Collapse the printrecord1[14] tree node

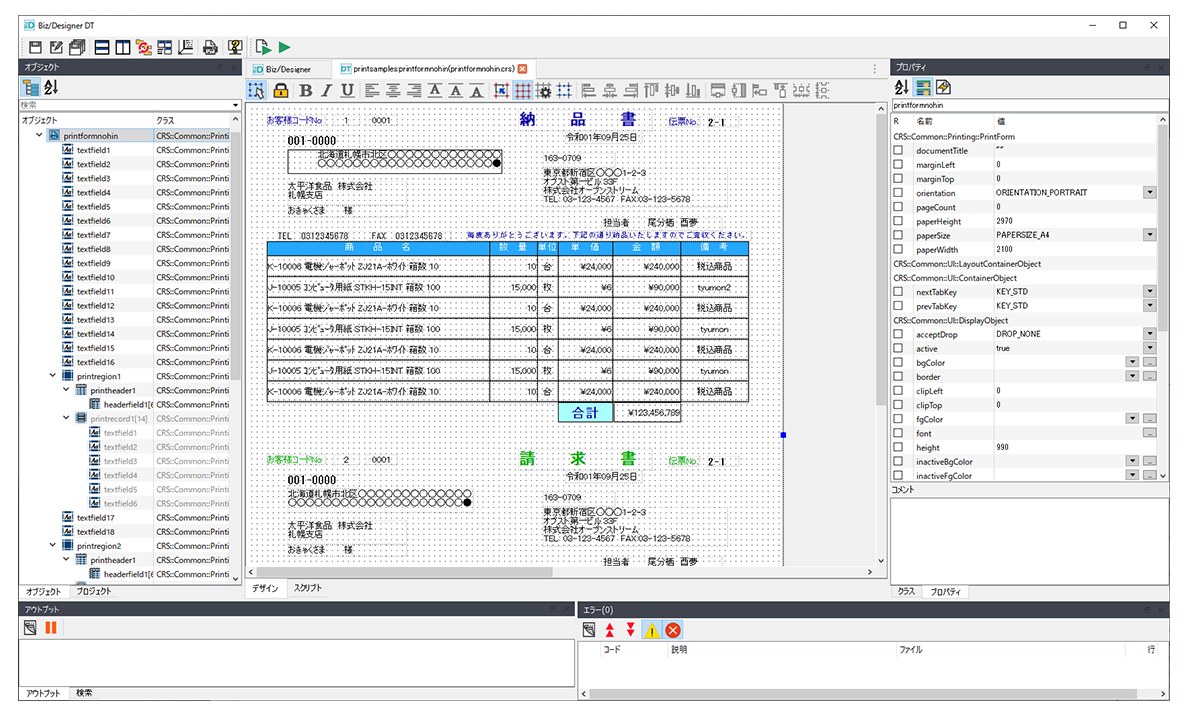[x=67, y=418]
